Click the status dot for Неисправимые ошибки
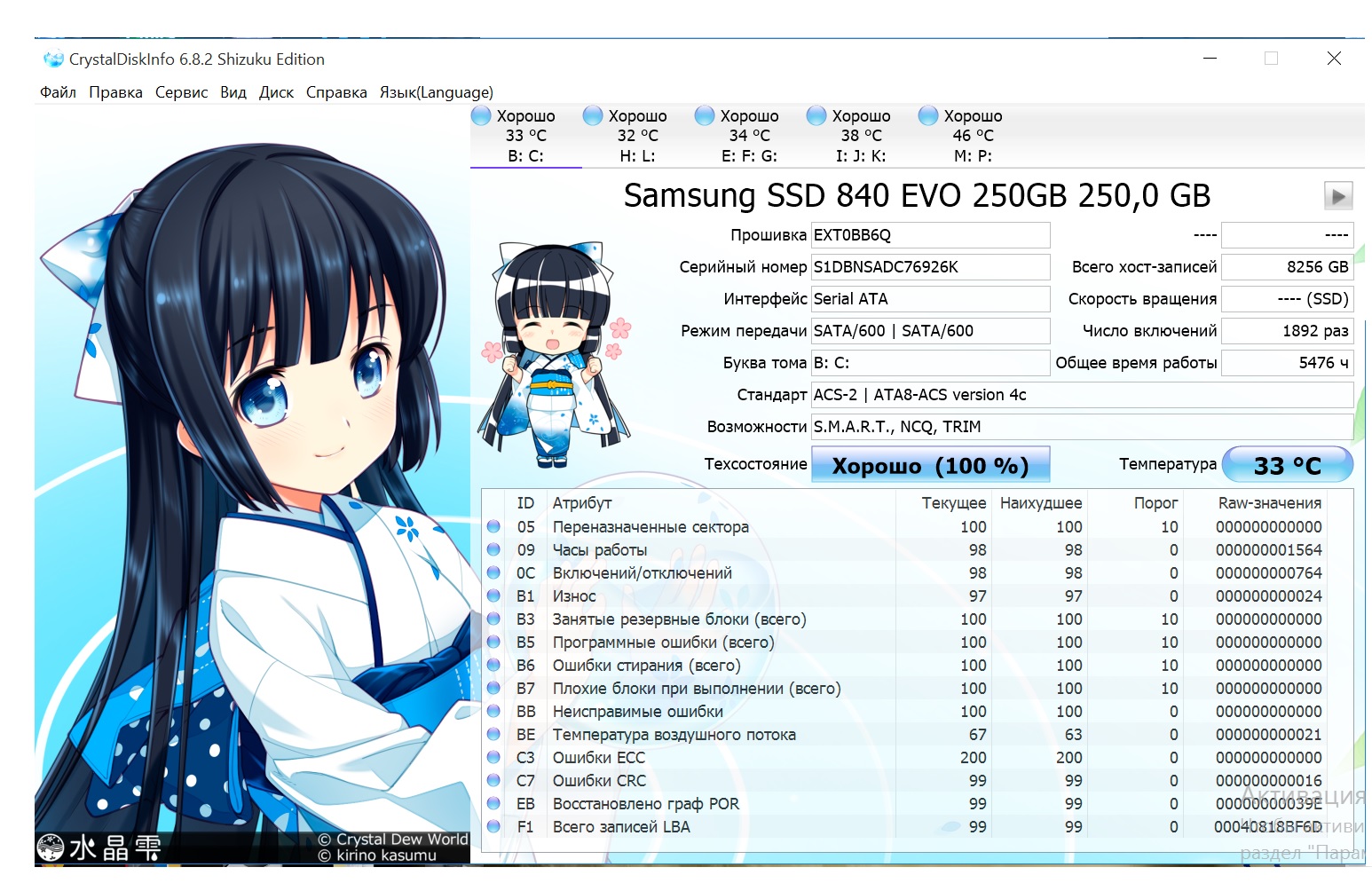The height and width of the screenshot is (891, 1372). 494,712
